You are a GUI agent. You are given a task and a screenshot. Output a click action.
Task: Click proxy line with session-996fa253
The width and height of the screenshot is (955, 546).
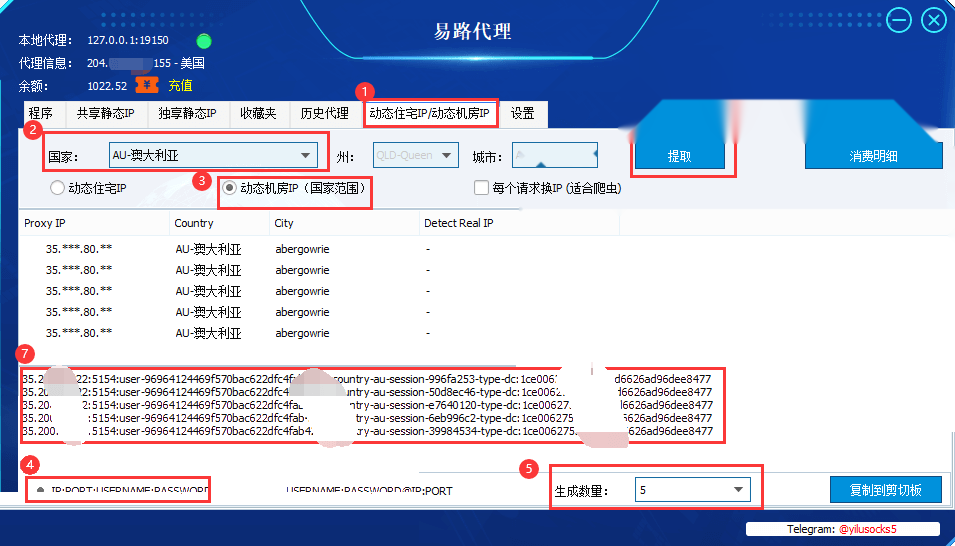tap(367, 379)
